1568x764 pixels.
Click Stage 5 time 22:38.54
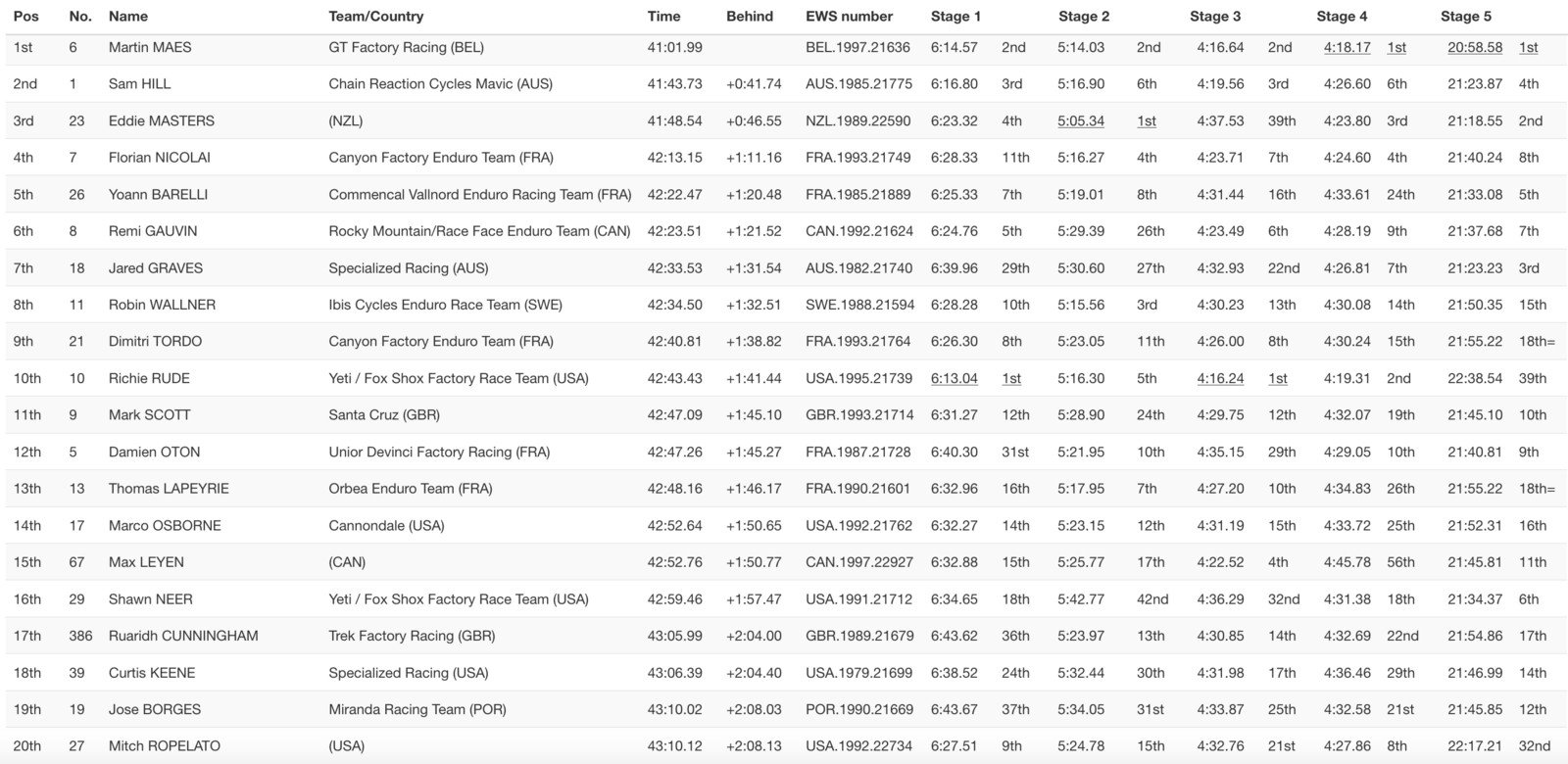coord(1475,378)
